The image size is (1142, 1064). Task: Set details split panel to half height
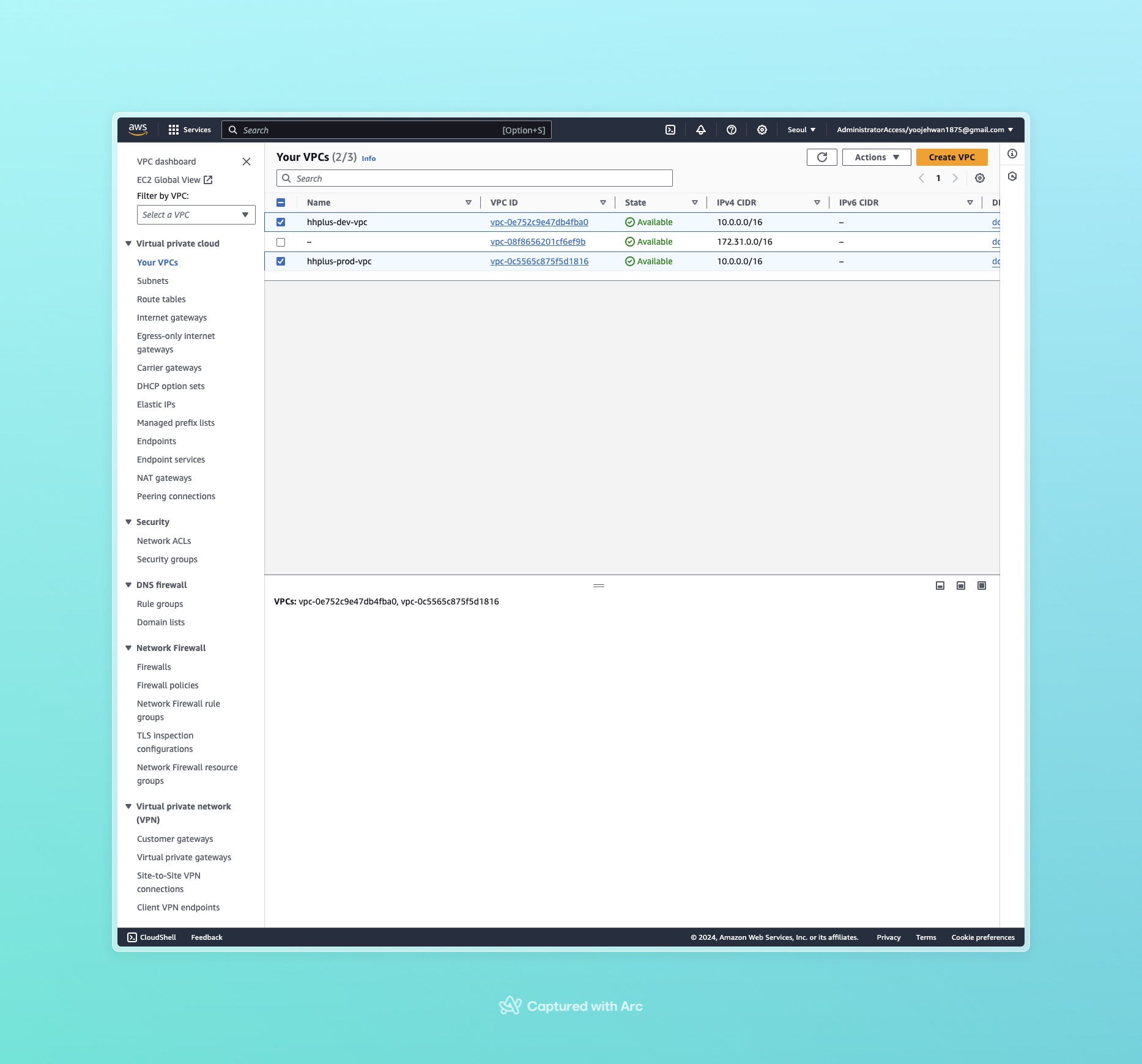(961, 586)
